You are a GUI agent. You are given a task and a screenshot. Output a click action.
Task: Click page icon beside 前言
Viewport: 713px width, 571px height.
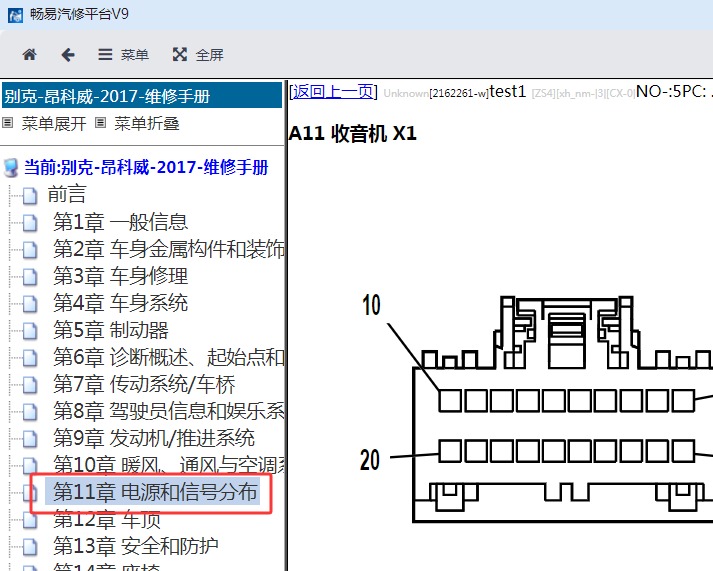[x=30, y=196]
